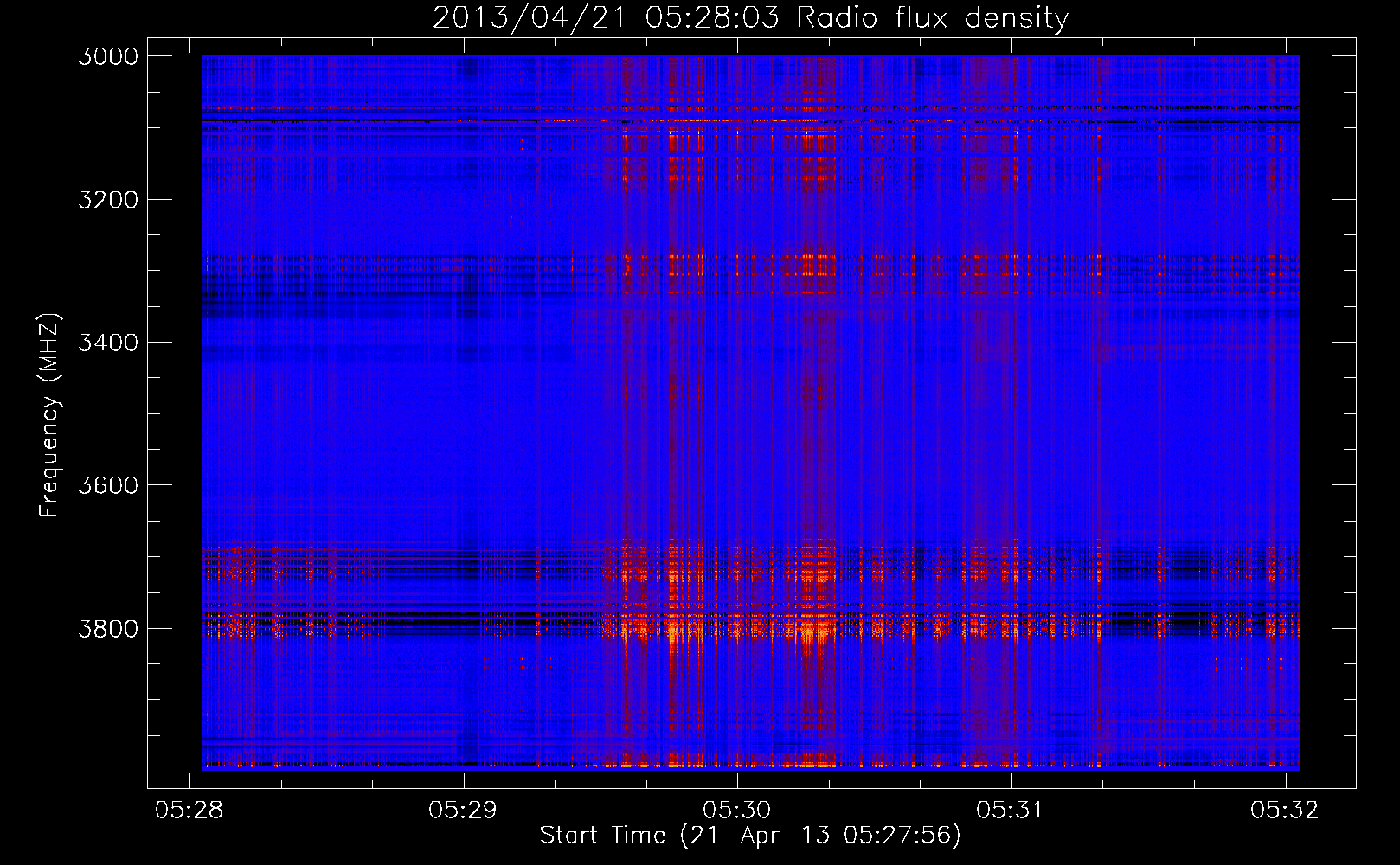Click the 05:32 time tick label
1400x865 pixels.
(1285, 810)
